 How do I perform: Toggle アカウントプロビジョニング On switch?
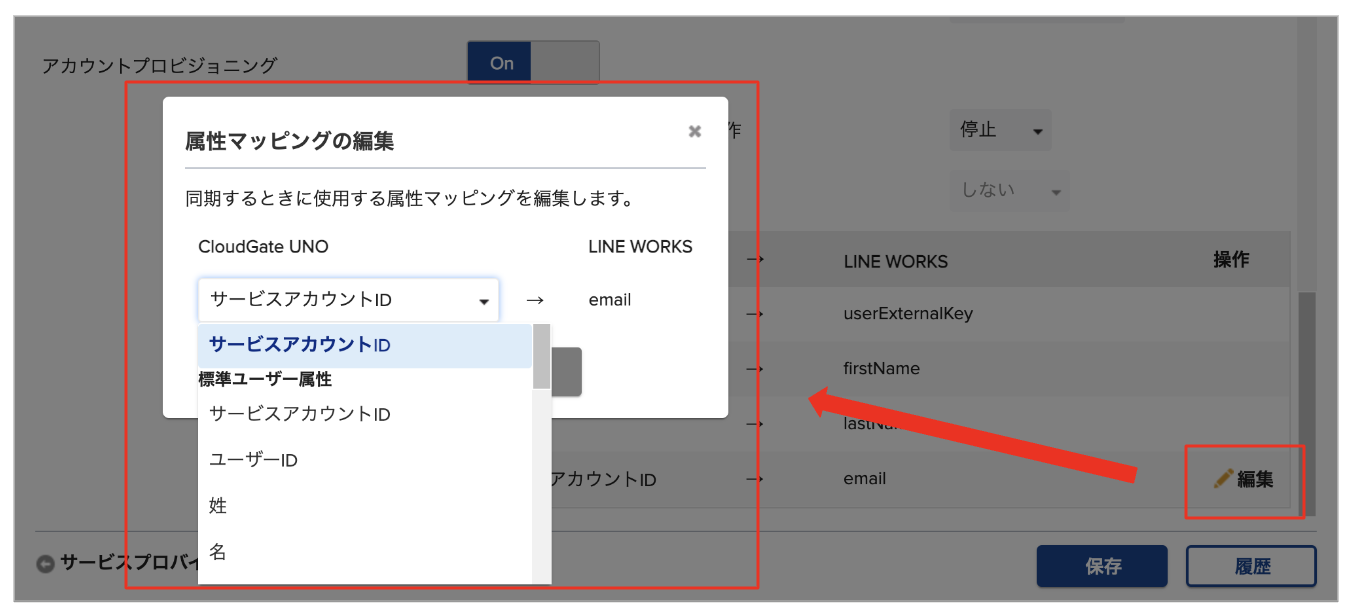coord(533,63)
